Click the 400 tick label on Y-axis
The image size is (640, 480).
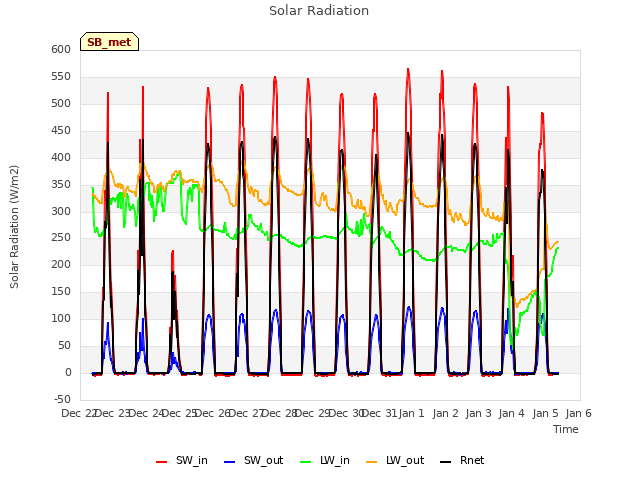[61, 158]
